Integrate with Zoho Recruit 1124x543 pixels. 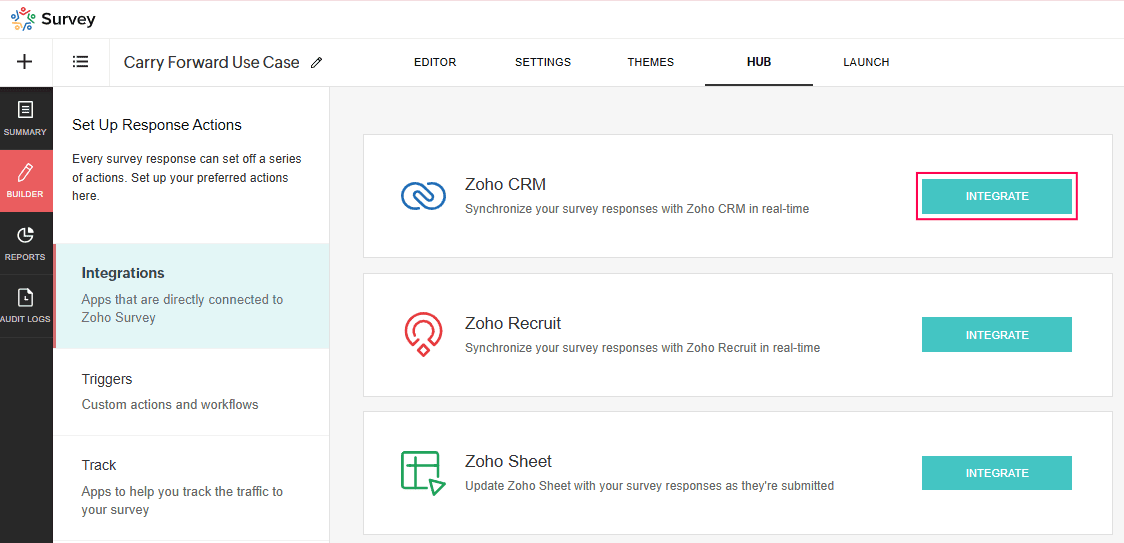pos(996,335)
